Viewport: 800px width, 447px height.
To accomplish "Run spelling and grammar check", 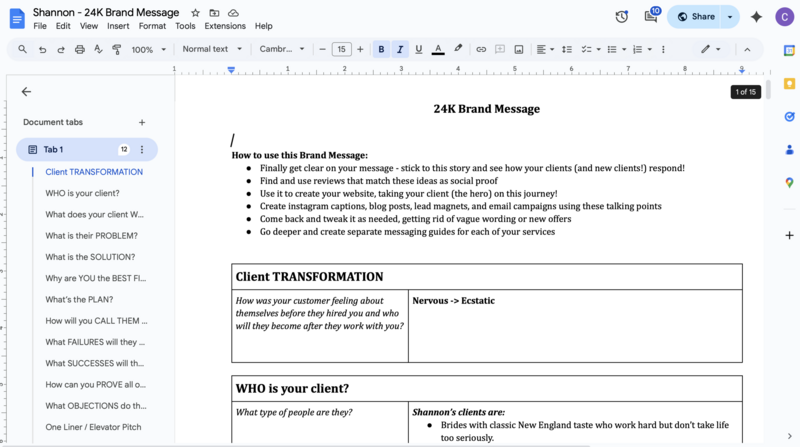I will click(x=98, y=49).
